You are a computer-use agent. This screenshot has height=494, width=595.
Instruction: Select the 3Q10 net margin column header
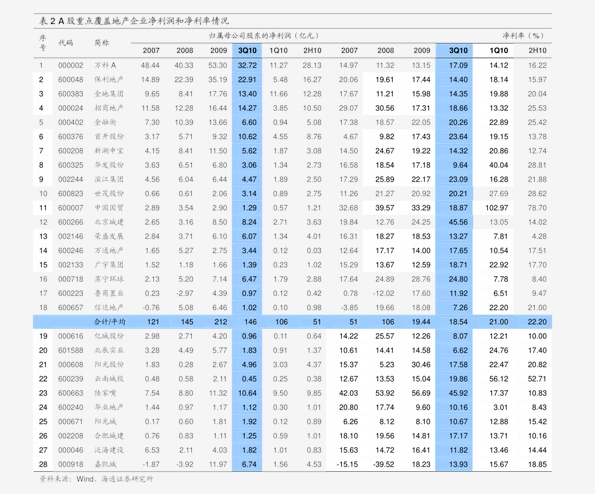[x=458, y=50]
